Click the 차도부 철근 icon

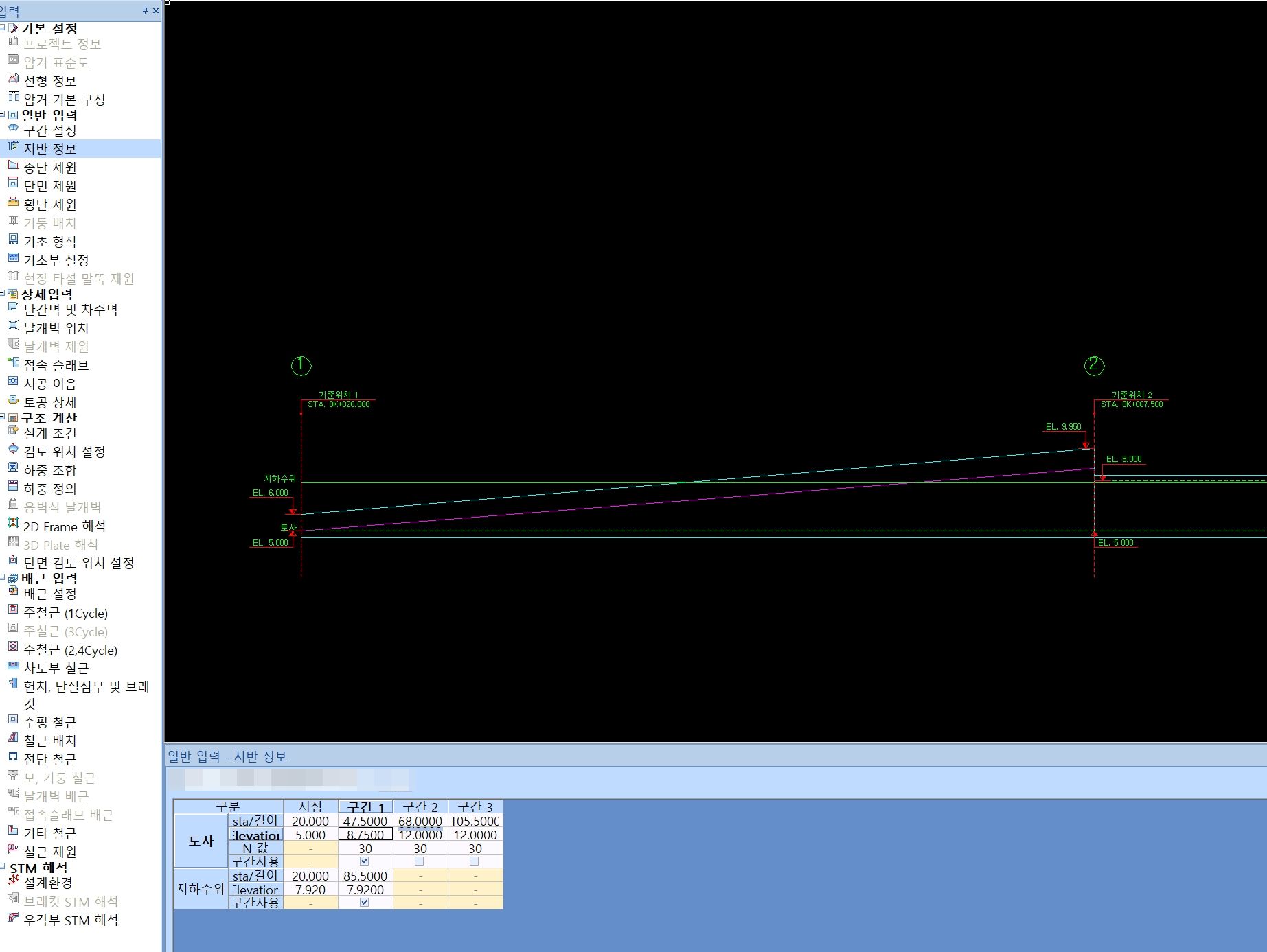[x=13, y=665]
